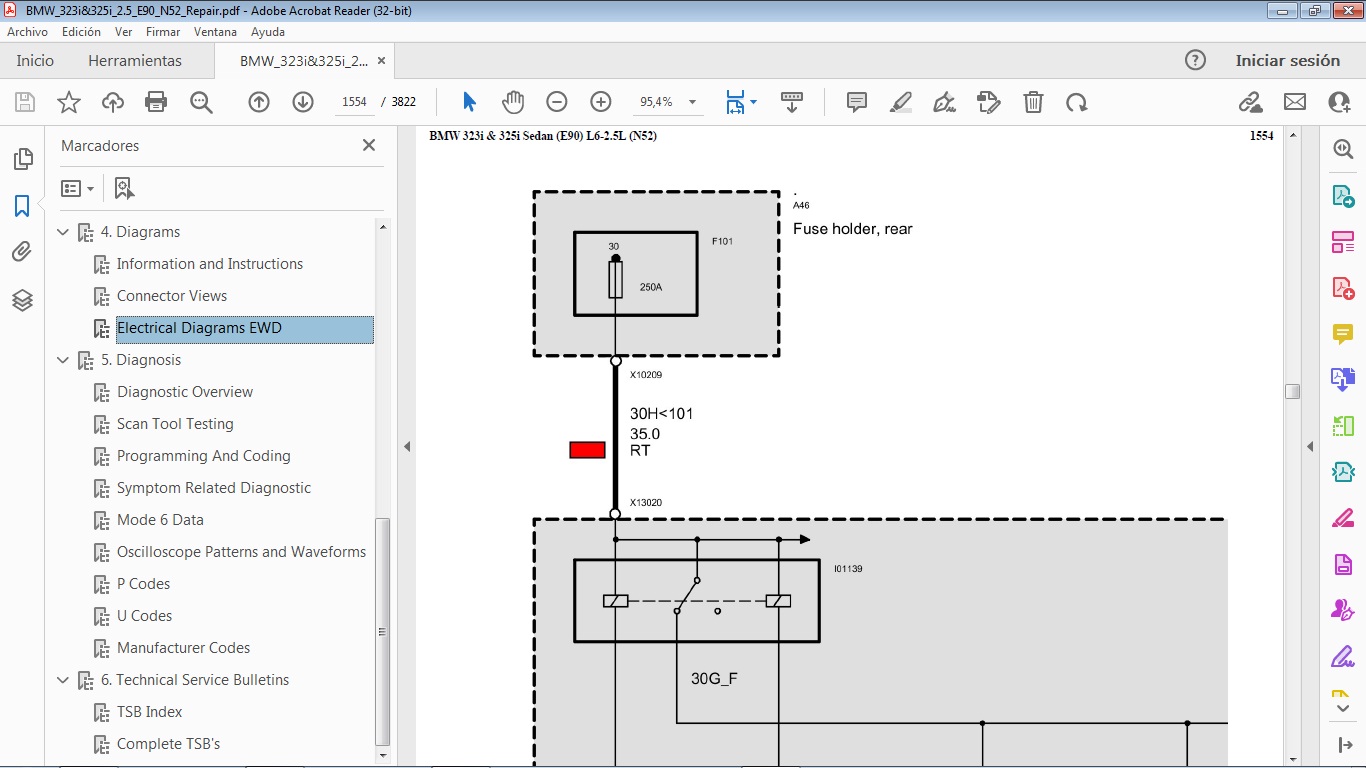1366x768 pixels.
Task: Open Diagnostic Overview bookmark
Action: pos(185,392)
